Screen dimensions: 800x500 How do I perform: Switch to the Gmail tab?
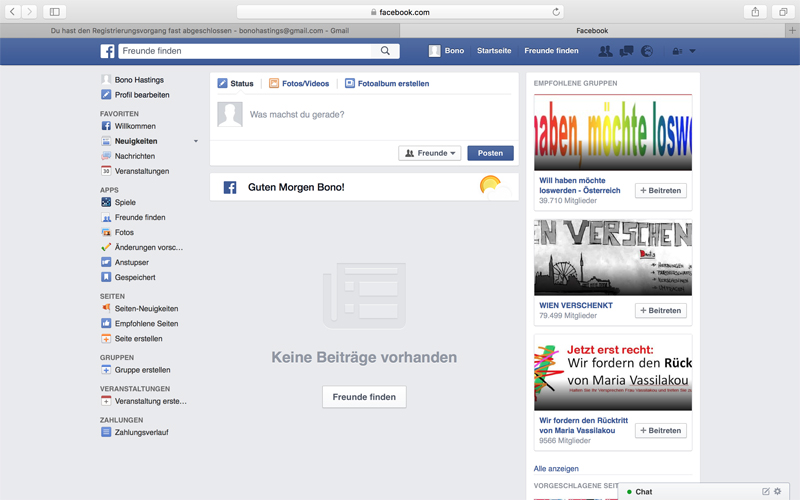(200, 31)
